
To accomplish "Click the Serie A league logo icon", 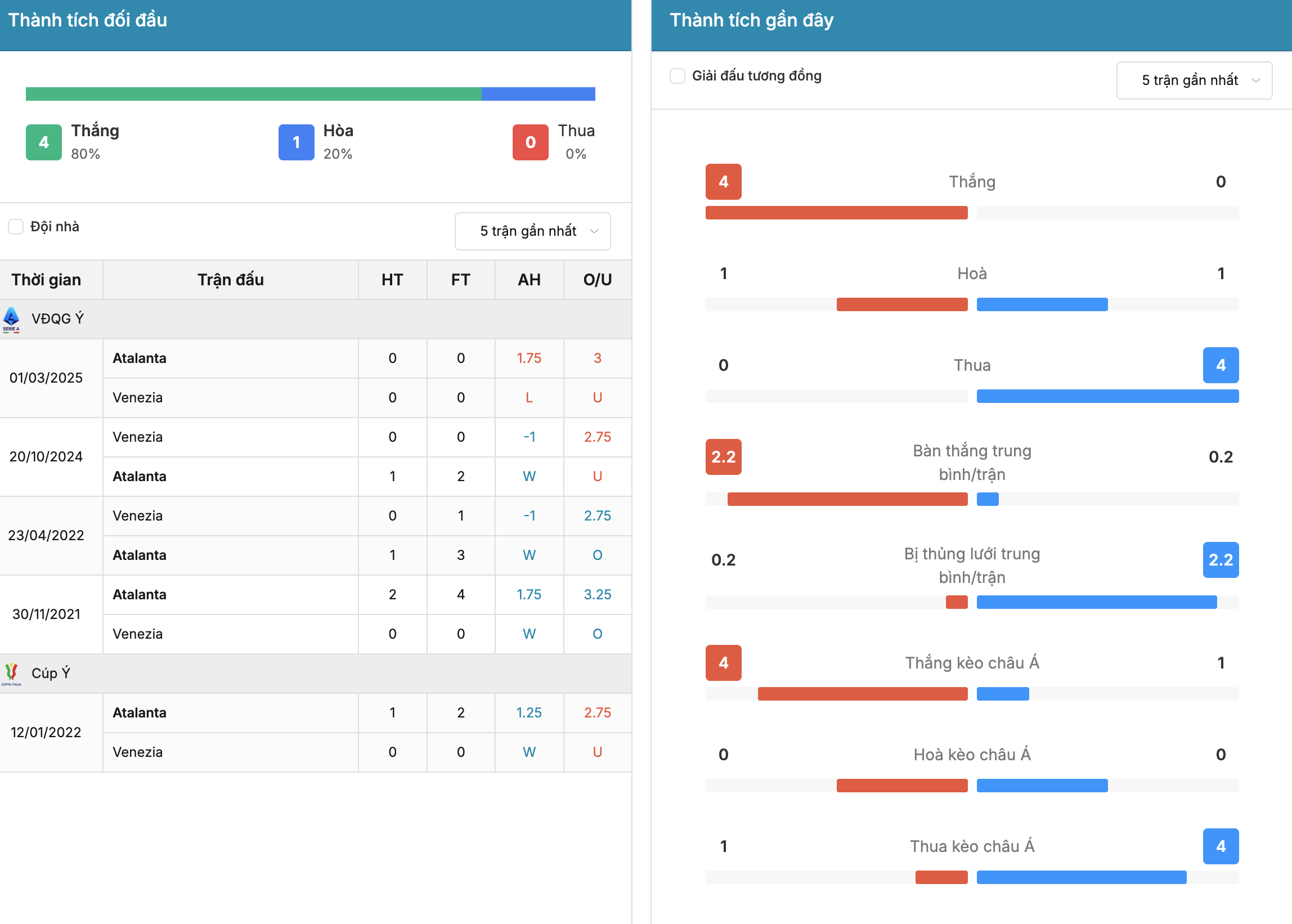I will (x=11, y=319).
